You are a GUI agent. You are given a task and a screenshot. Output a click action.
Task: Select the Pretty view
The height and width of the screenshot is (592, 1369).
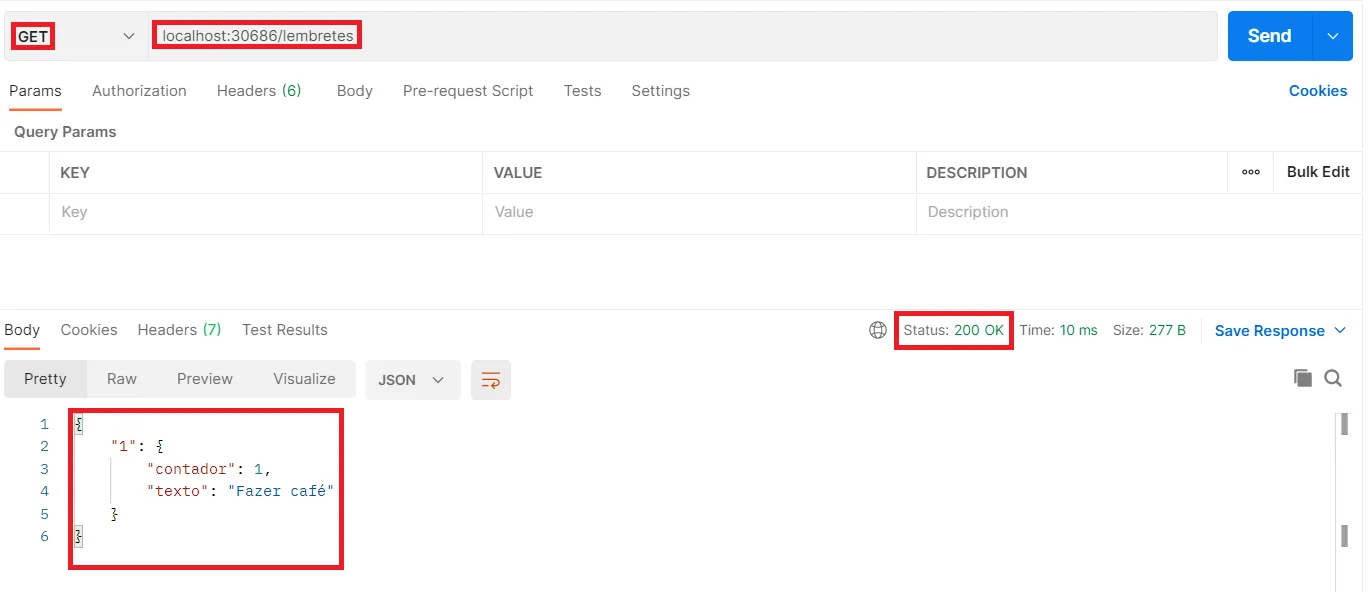tap(45, 379)
